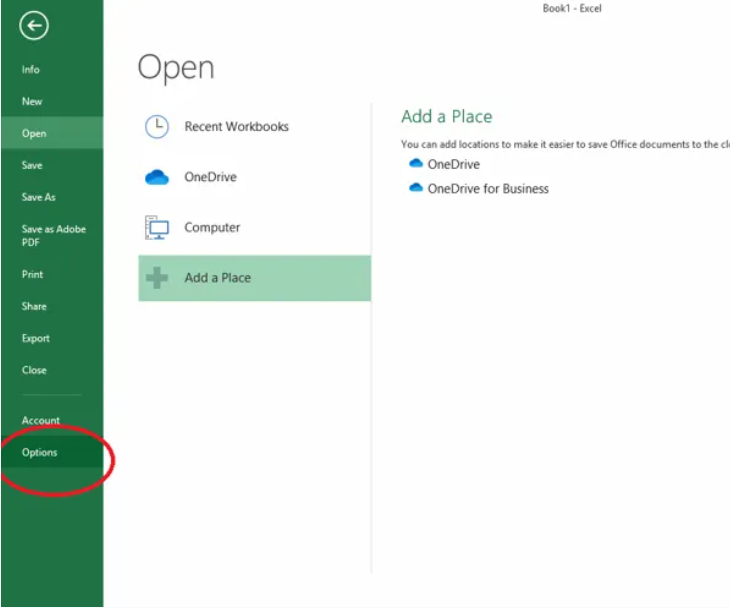Select Add a Place entry
The height and width of the screenshot is (608, 730).
254,278
